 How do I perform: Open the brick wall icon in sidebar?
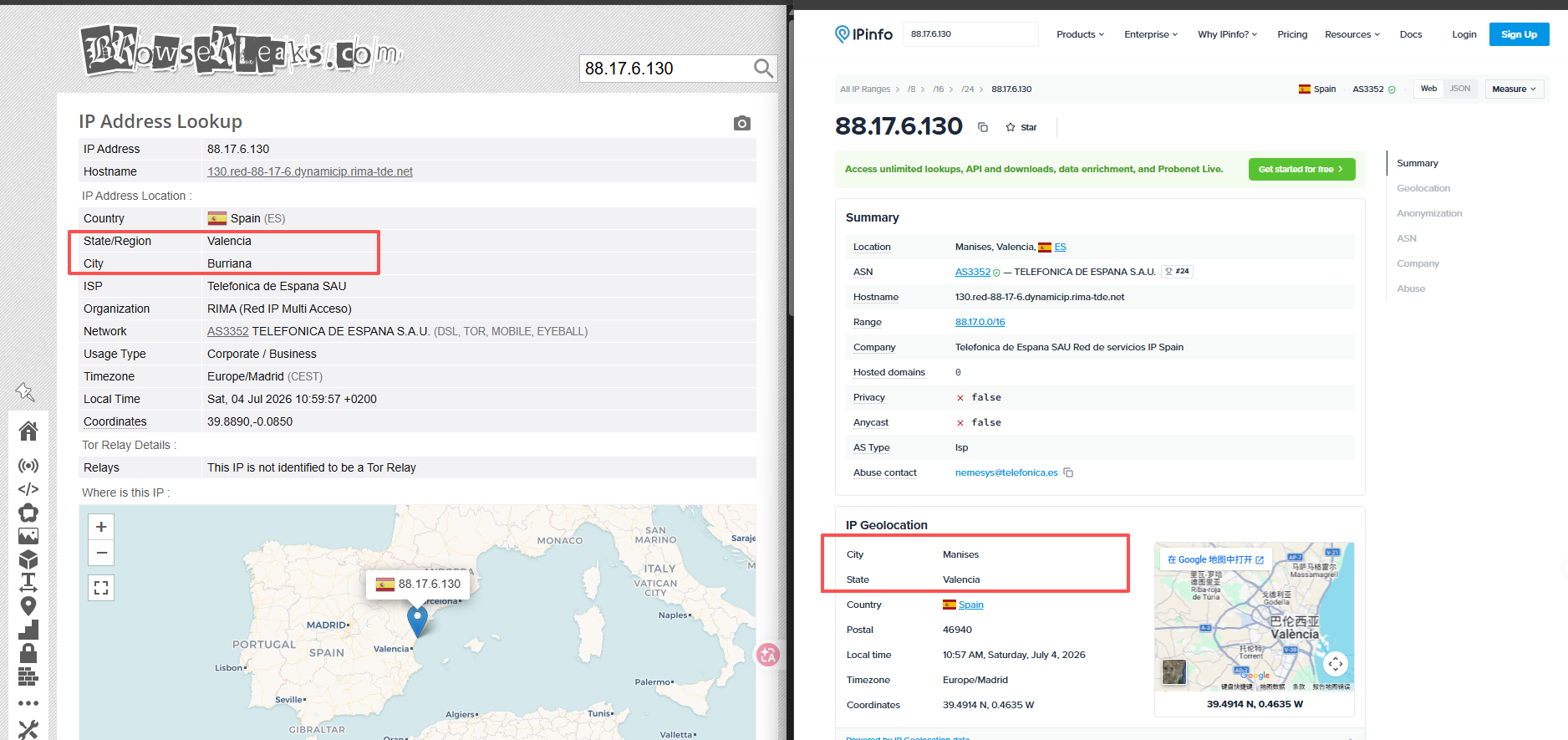28,676
